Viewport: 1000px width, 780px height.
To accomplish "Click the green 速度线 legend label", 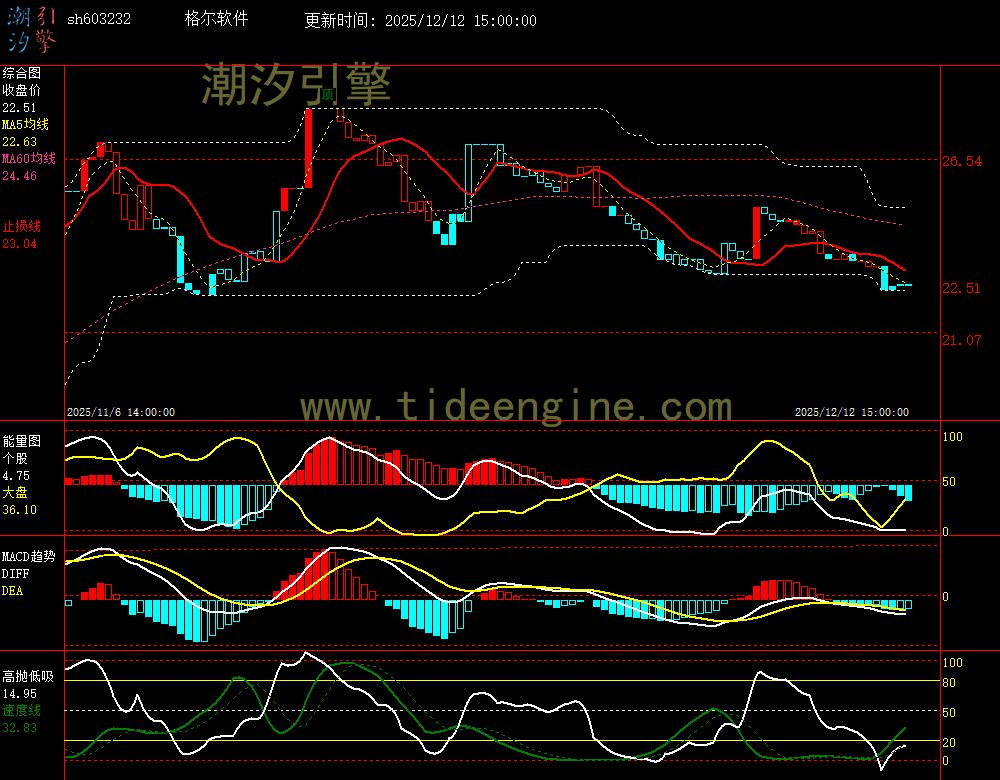I will [x=21, y=710].
